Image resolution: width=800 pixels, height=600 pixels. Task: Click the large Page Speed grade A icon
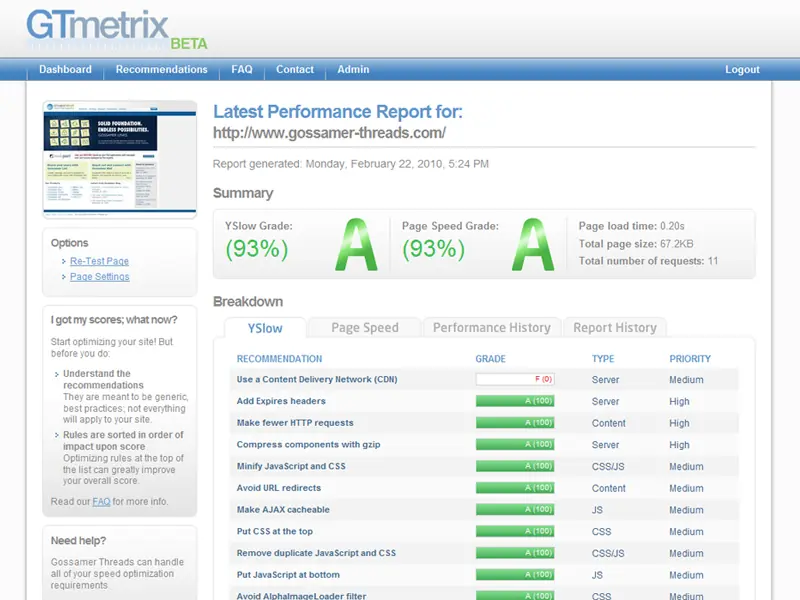533,244
